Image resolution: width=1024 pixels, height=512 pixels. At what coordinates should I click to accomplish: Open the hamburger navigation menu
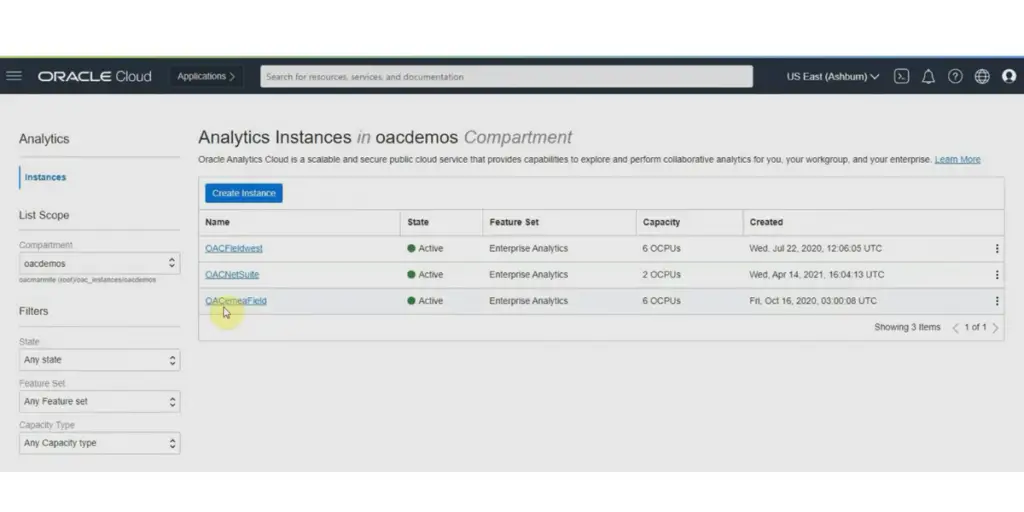tap(14, 76)
